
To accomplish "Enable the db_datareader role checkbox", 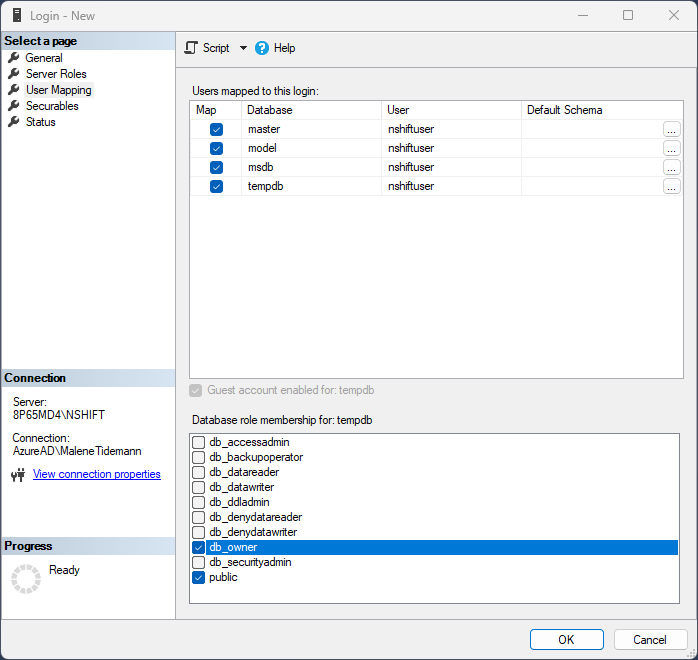I will [199, 472].
